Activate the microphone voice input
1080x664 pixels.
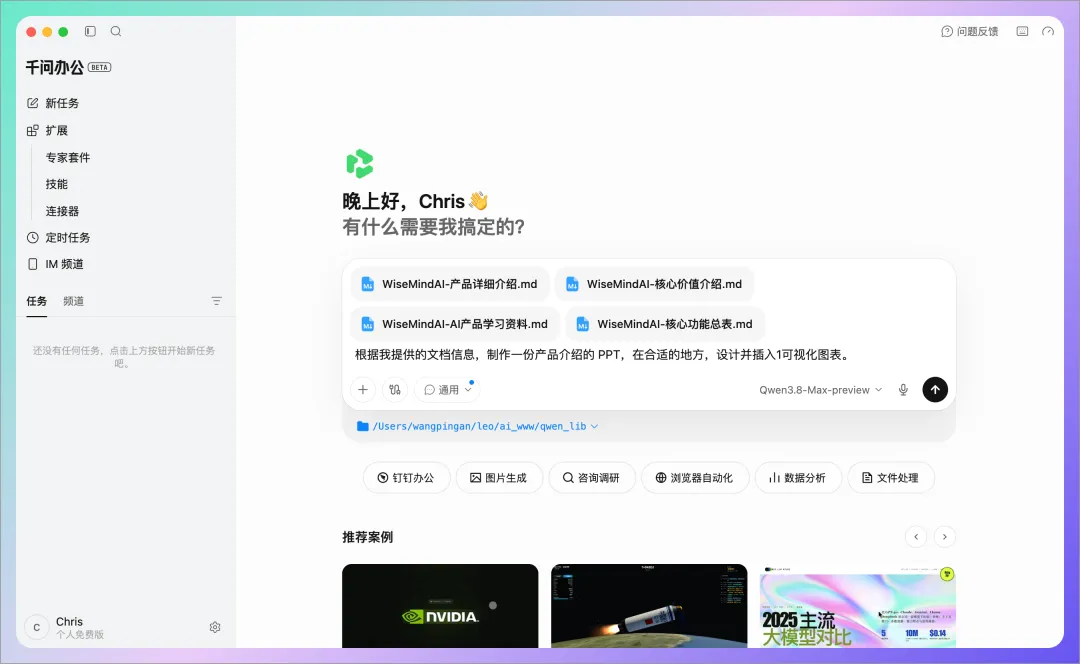(x=903, y=390)
